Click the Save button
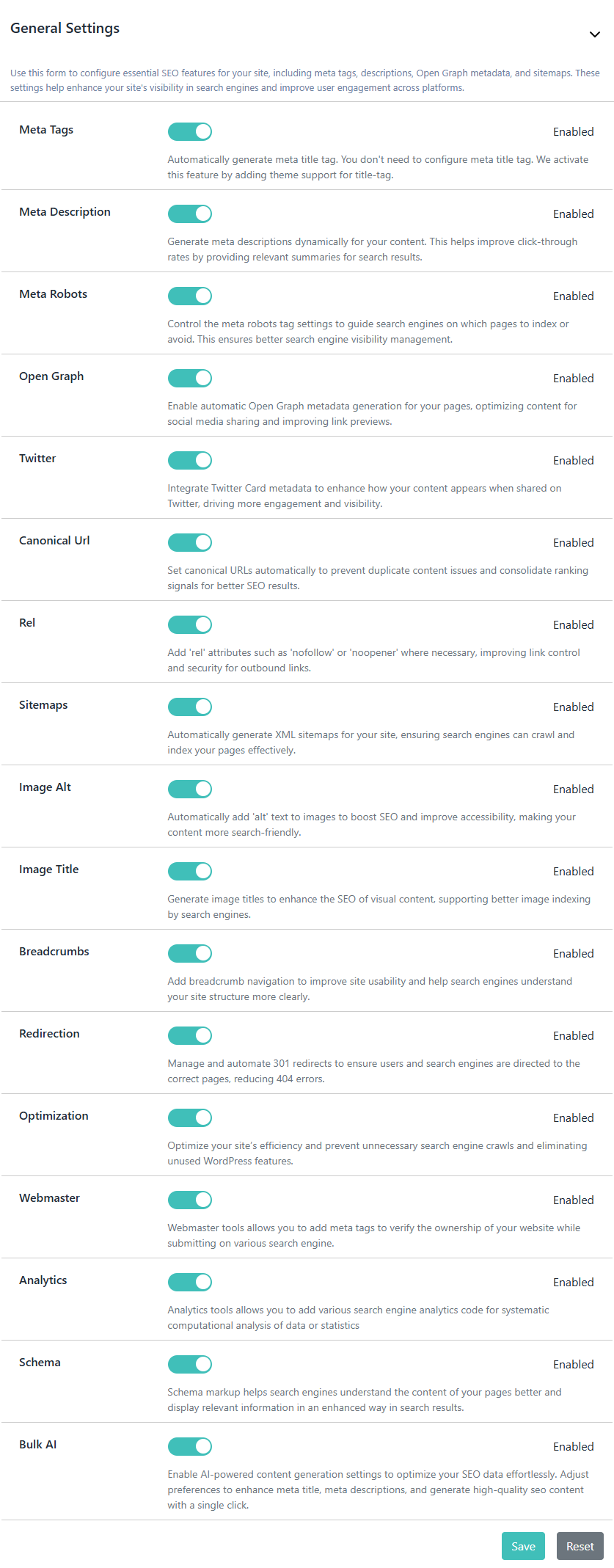 [x=523, y=1546]
